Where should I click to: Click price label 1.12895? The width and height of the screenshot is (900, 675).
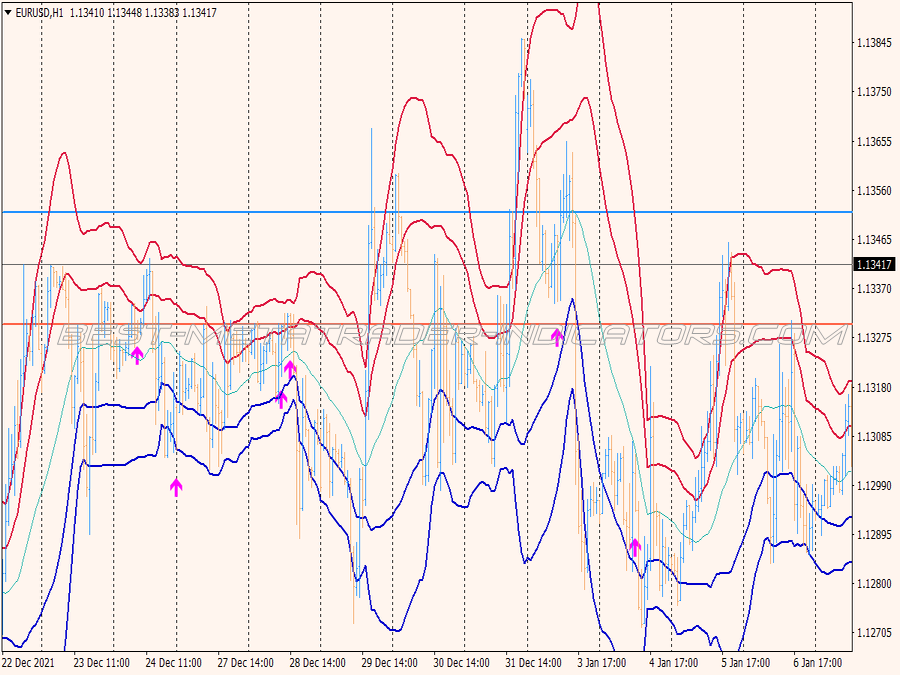(x=874, y=535)
